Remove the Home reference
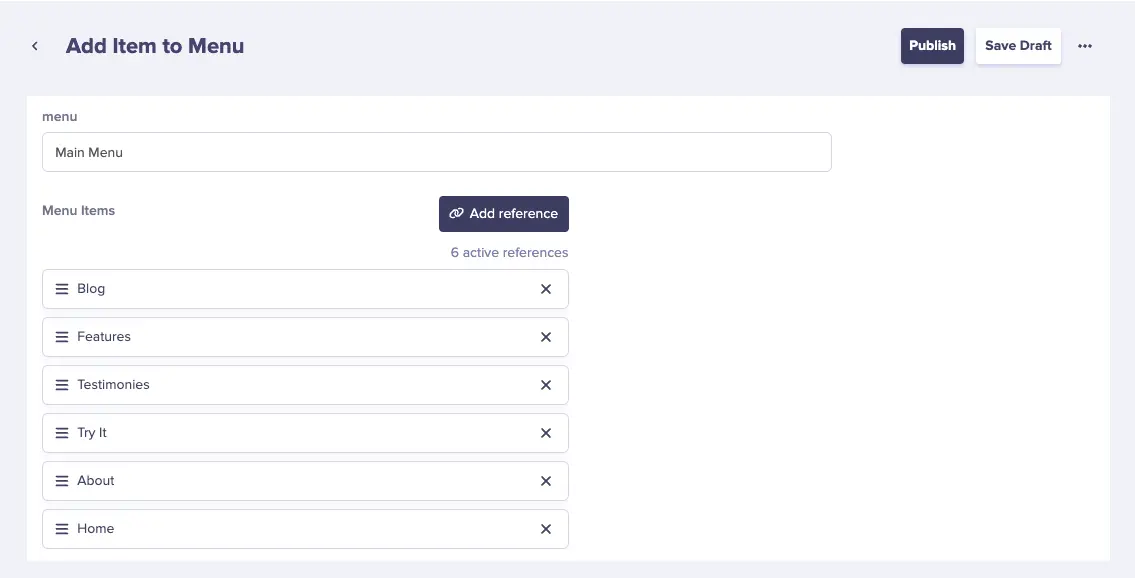Viewport: 1135px width, 578px height. click(546, 529)
